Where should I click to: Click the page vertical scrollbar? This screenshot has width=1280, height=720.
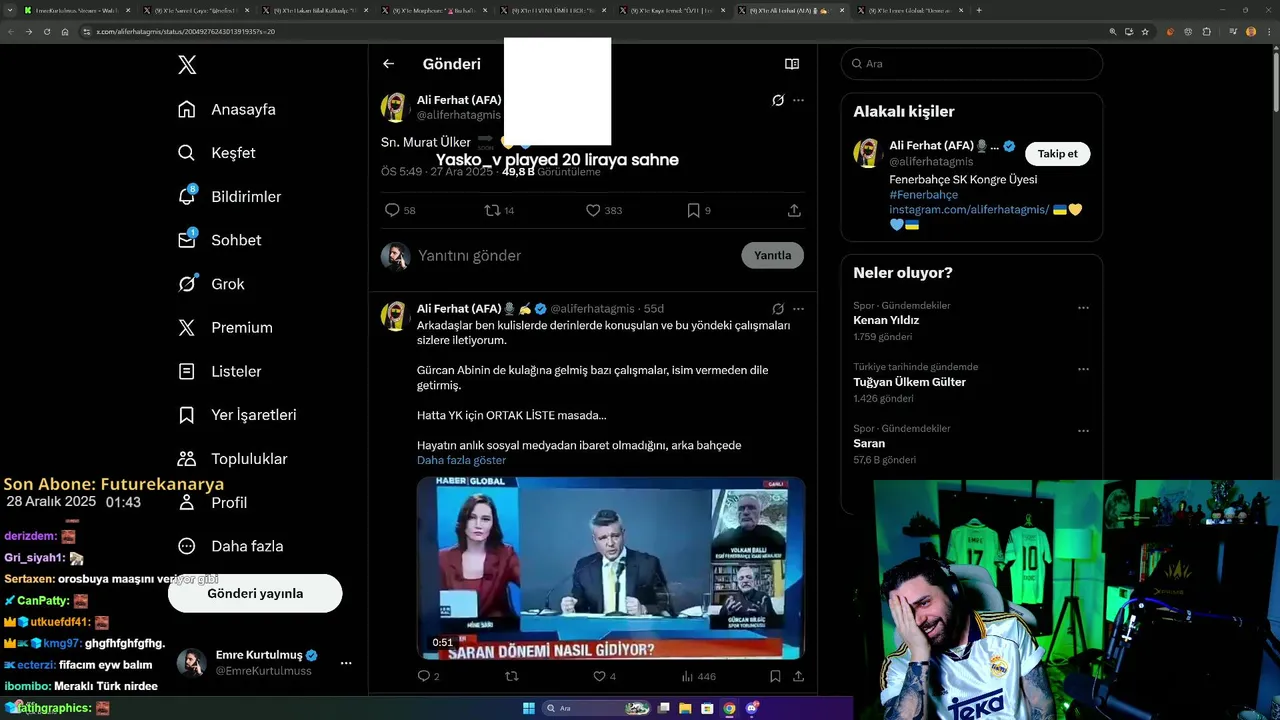tap(1275, 80)
